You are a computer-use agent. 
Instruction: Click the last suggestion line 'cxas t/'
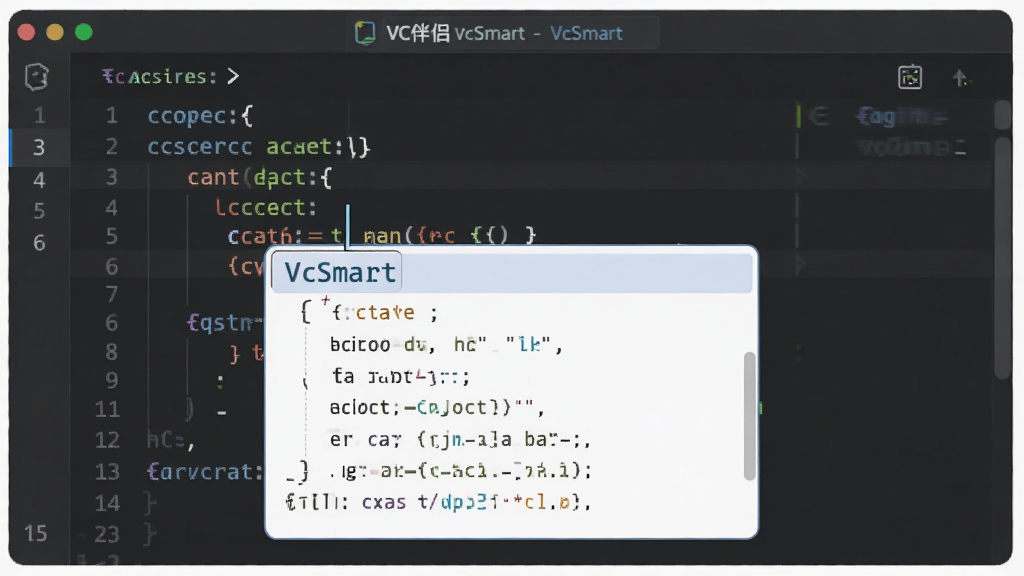(438, 502)
